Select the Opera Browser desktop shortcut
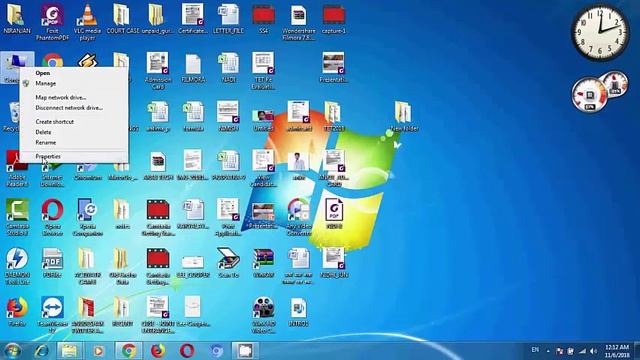 coord(53,217)
